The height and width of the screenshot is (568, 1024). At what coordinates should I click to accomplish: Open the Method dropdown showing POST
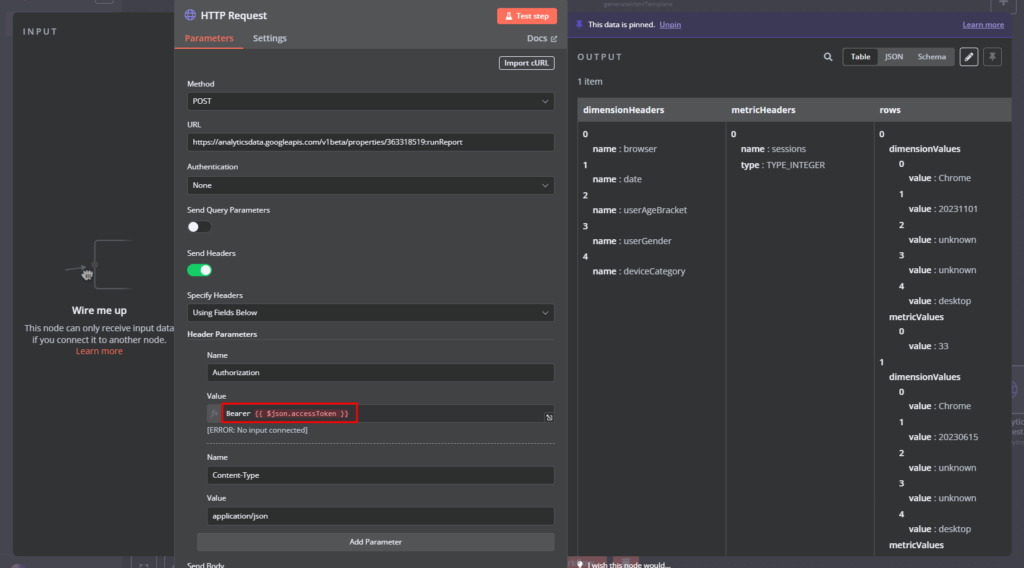tap(370, 101)
